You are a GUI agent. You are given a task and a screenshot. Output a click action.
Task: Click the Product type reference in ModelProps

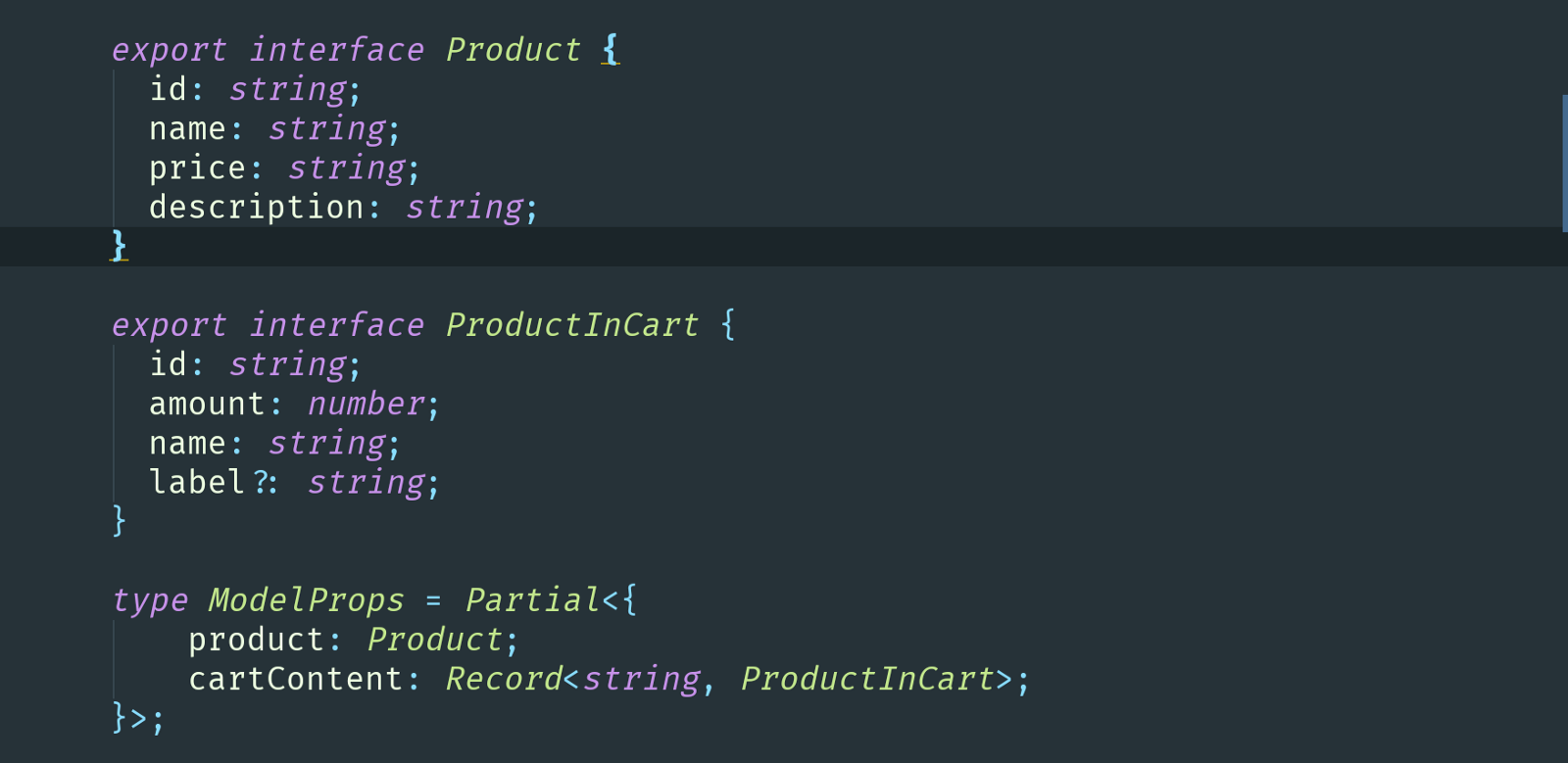coord(435,640)
